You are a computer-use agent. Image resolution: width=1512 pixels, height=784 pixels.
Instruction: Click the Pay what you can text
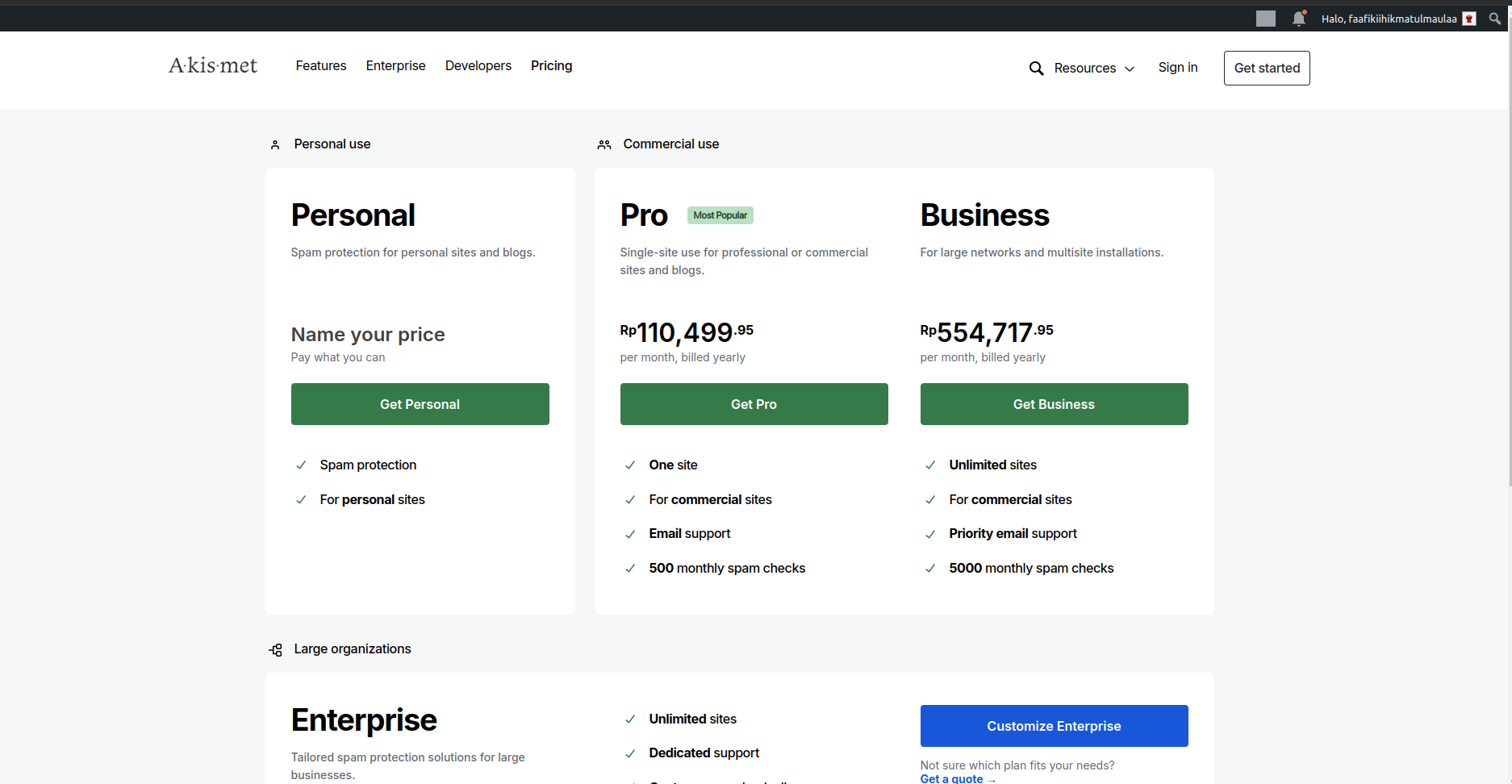point(338,357)
